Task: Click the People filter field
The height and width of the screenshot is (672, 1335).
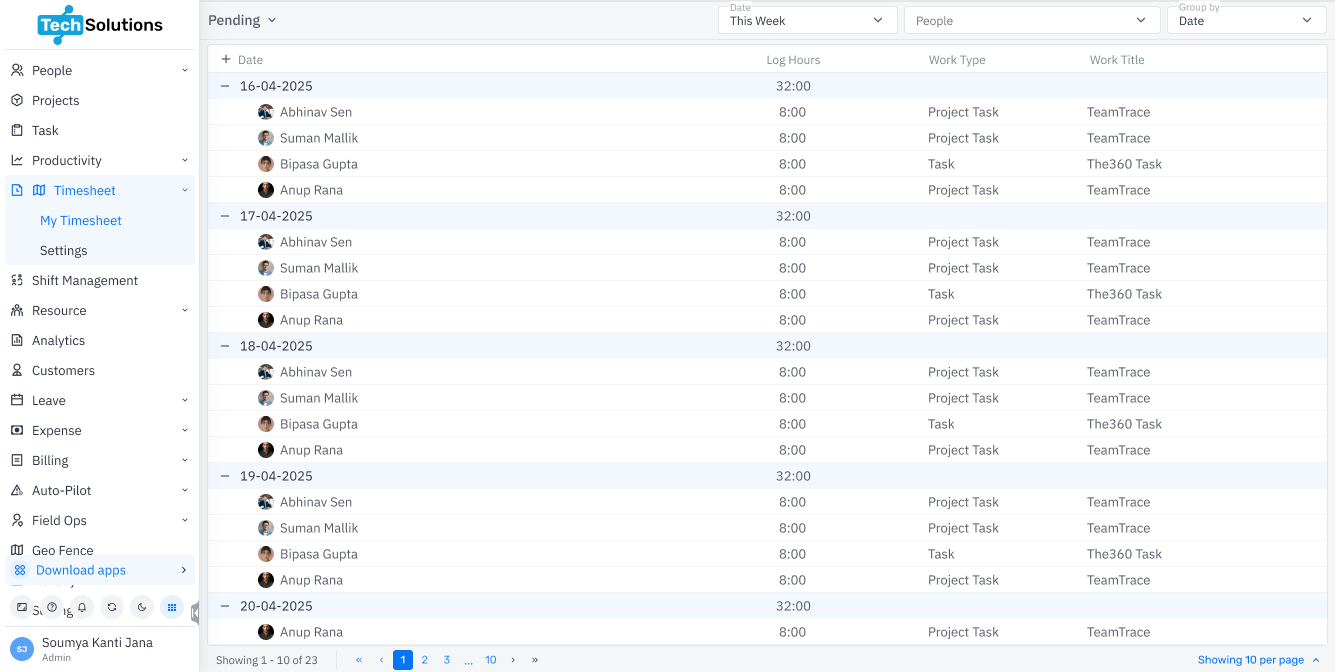Action: click(1033, 20)
